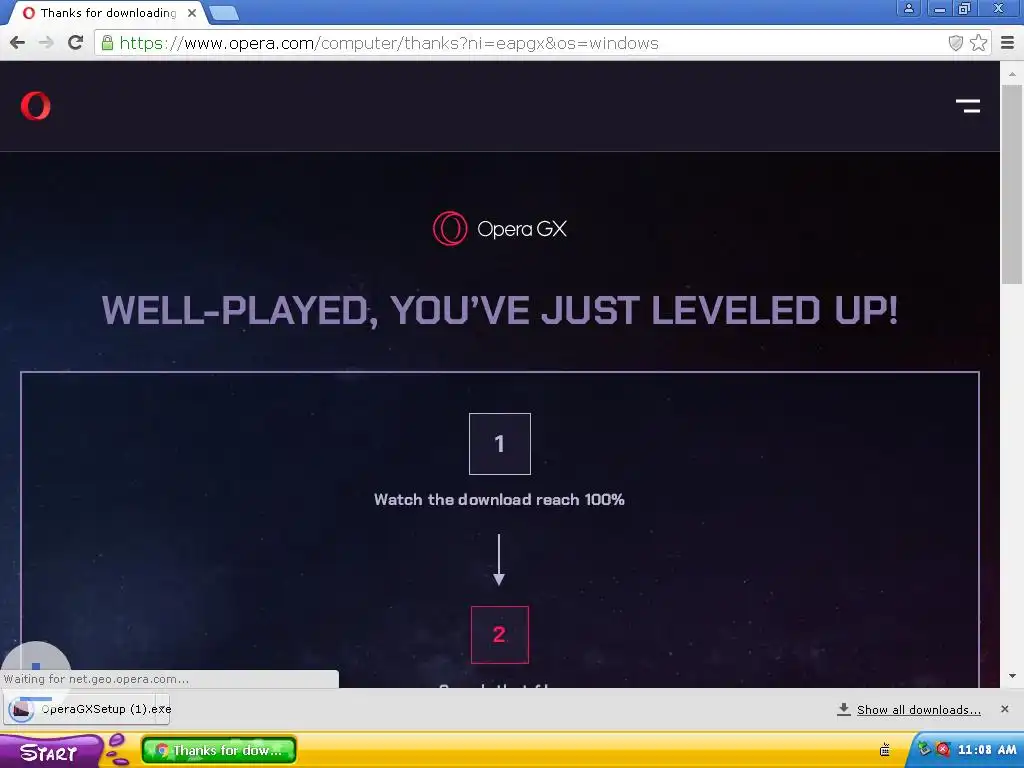This screenshot has width=1024, height=768.
Task: Click the small tray icon left of the notification area
Action: pyautogui.click(x=885, y=750)
